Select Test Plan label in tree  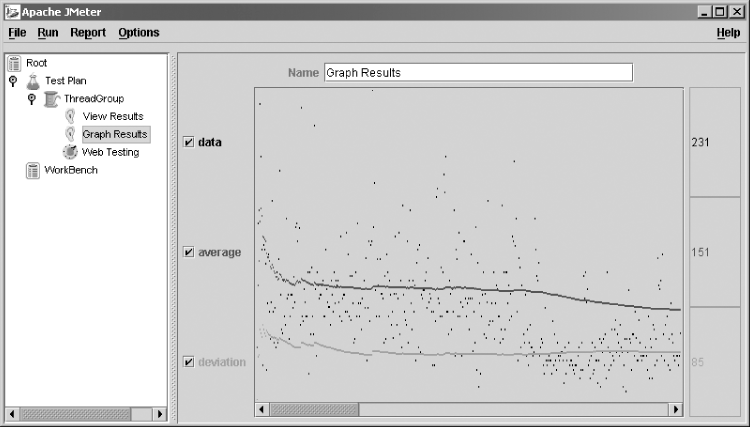click(66, 81)
